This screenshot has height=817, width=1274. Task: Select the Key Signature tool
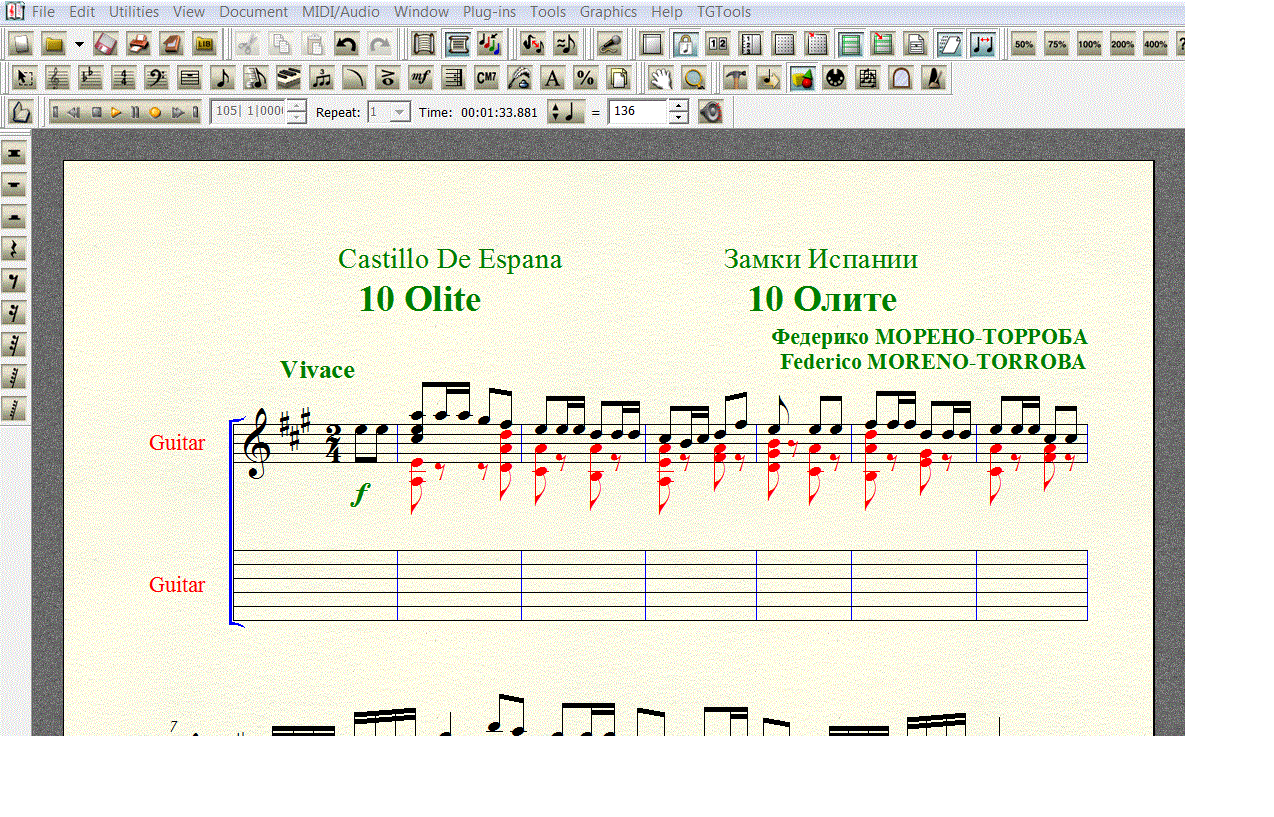coord(91,78)
